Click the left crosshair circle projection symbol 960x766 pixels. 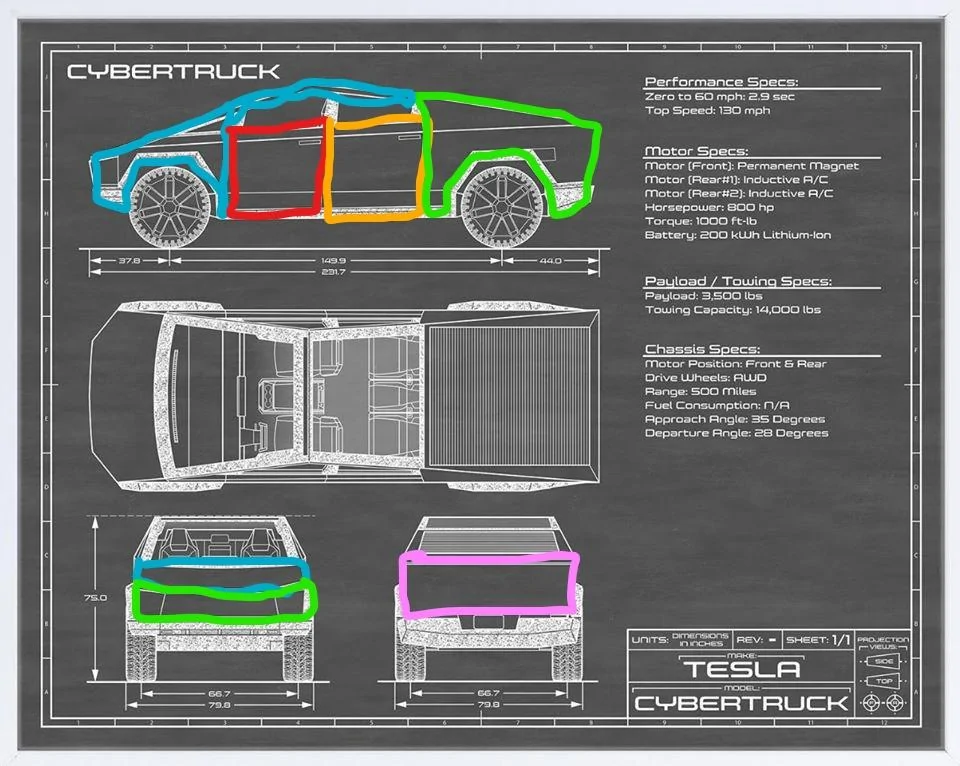872,702
